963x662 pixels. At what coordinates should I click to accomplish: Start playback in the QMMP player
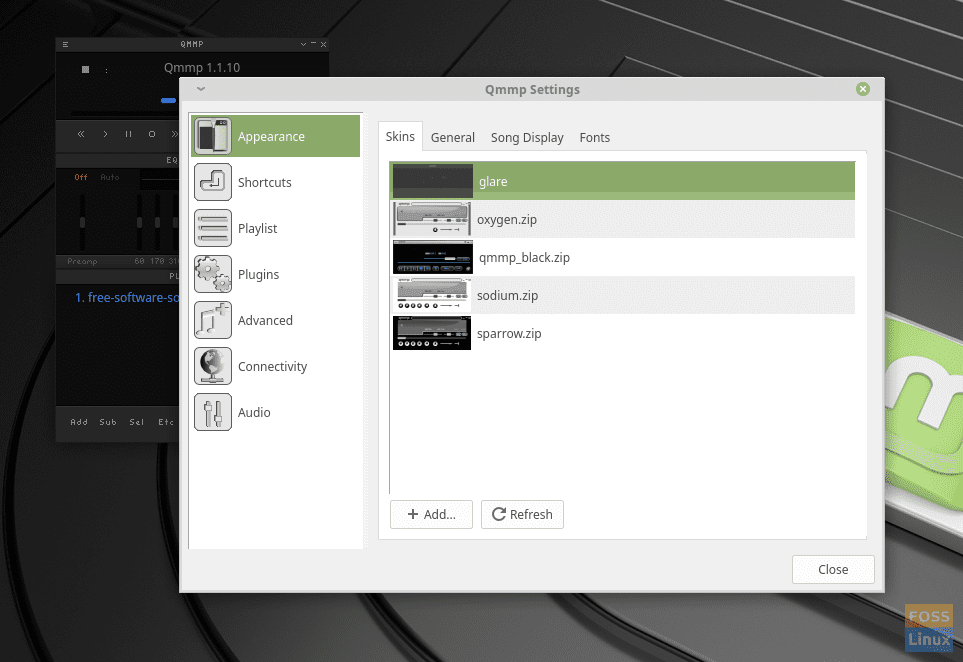point(105,134)
